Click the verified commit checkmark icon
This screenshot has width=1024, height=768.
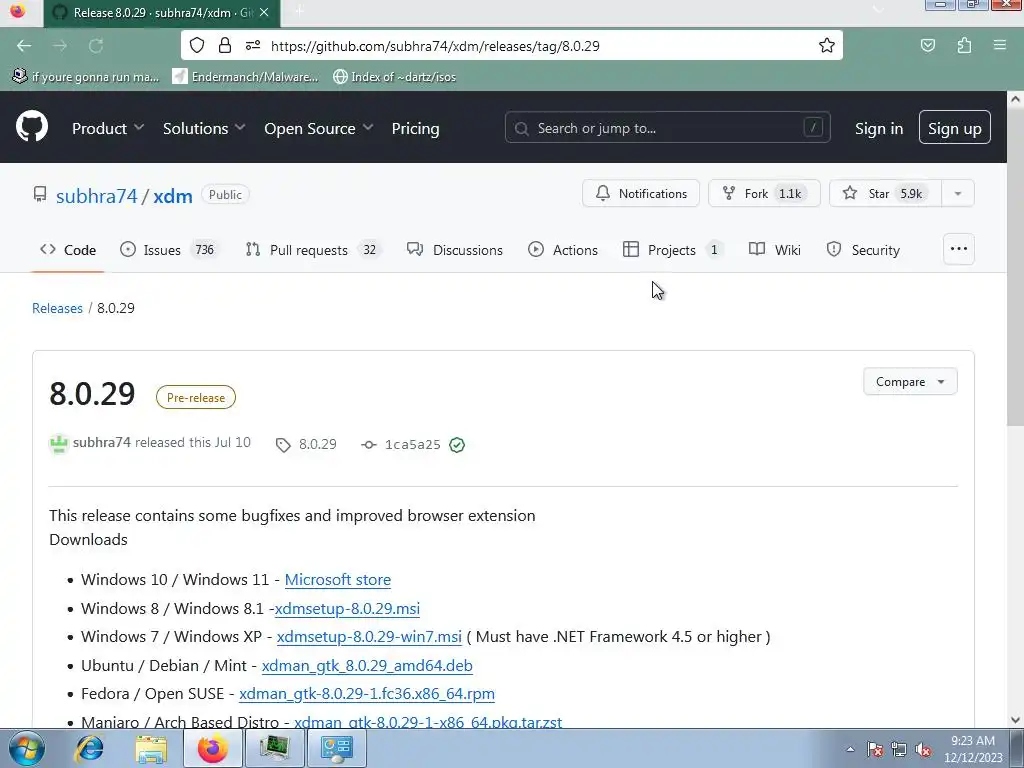[457, 445]
